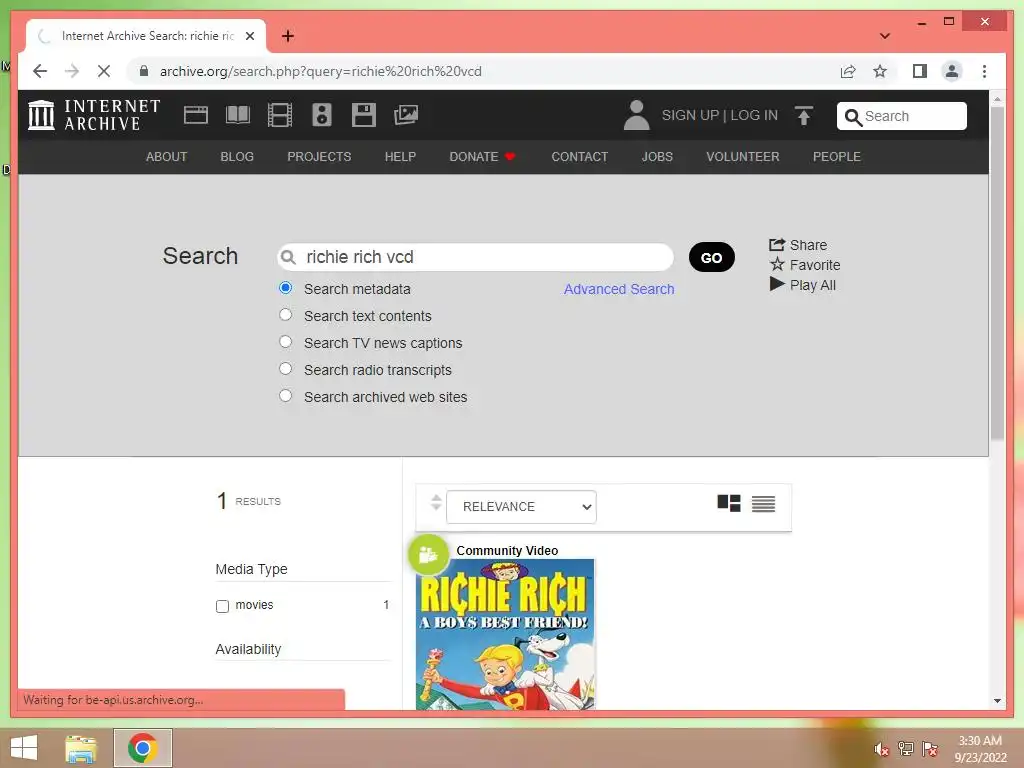Viewport: 1024px width, 768px height.
Task: Open the Web archive icon
Action: click(195, 115)
